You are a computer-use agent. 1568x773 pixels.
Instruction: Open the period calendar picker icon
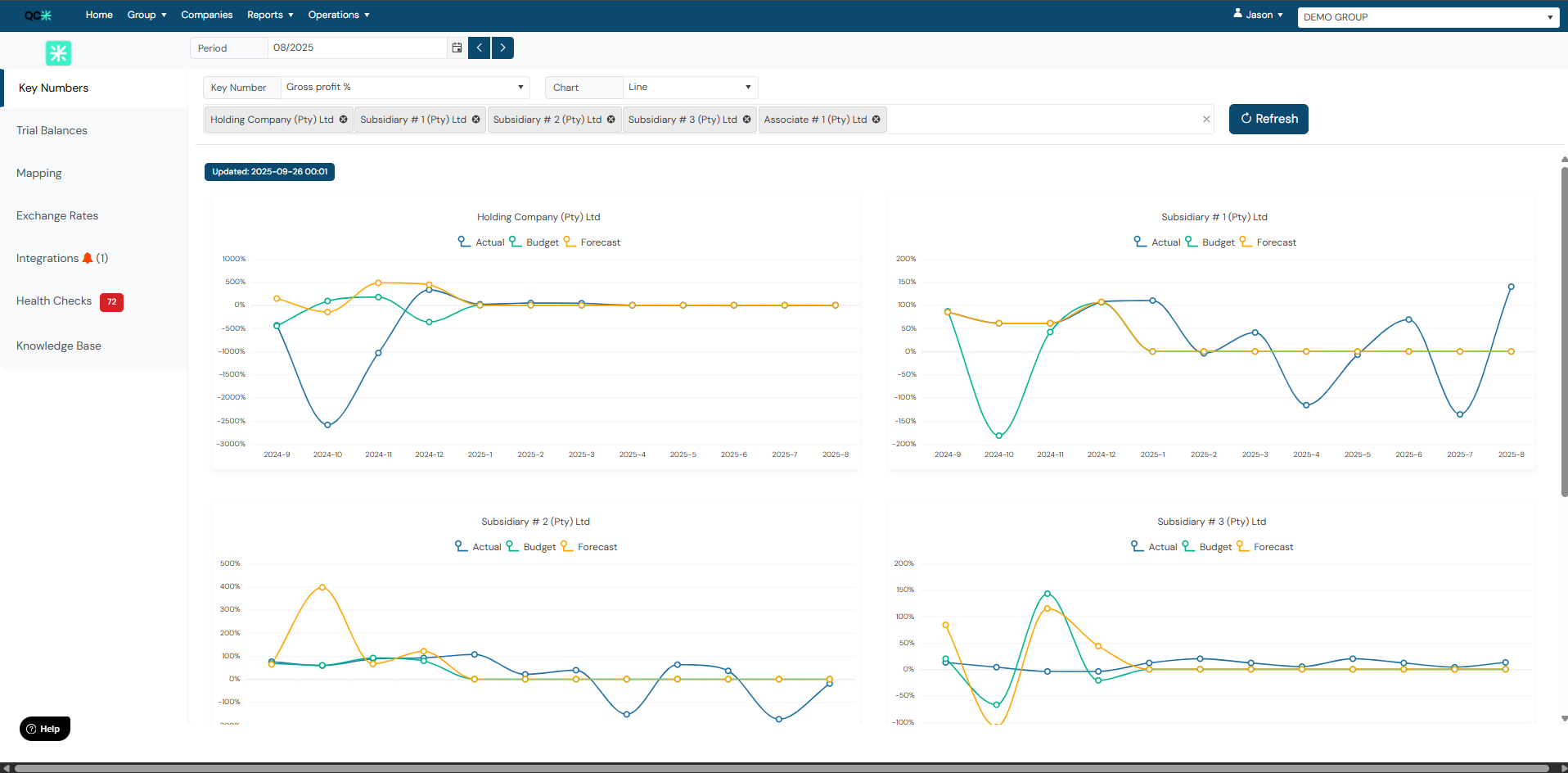click(x=457, y=48)
